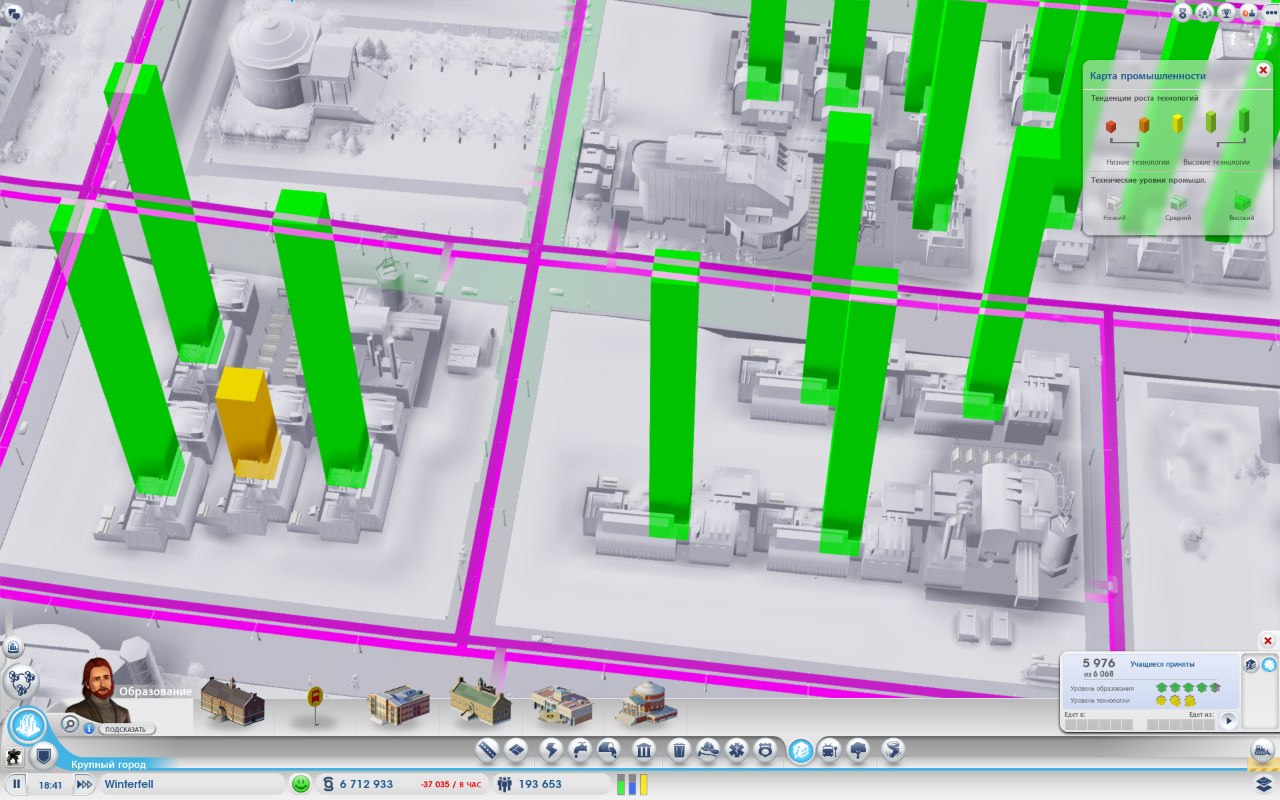
Task: Open the Government columns-building menu
Action: coord(644,749)
